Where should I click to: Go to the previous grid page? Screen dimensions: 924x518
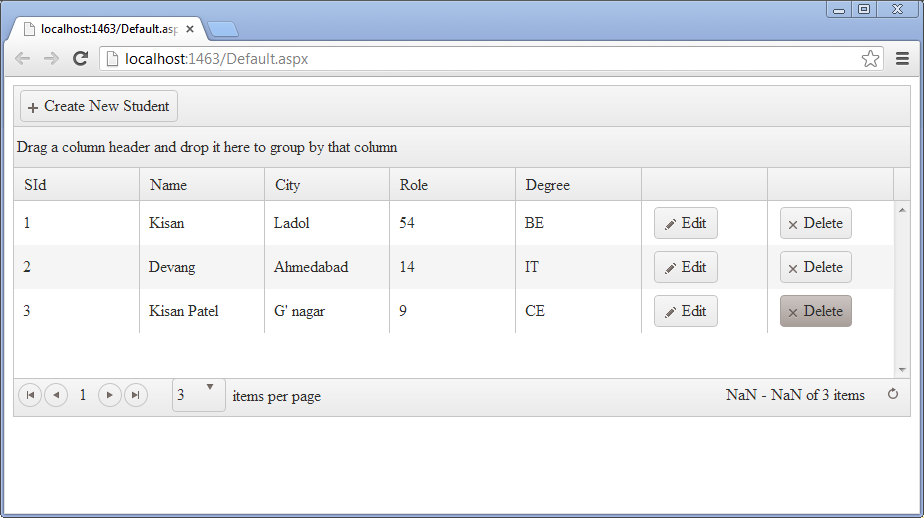[x=56, y=395]
